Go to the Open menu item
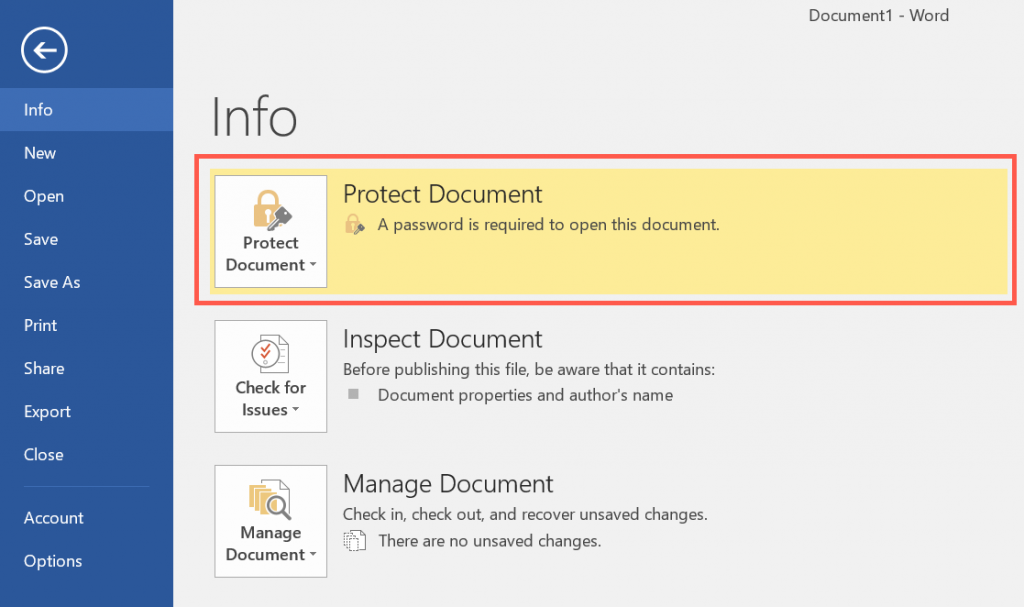 click(44, 196)
